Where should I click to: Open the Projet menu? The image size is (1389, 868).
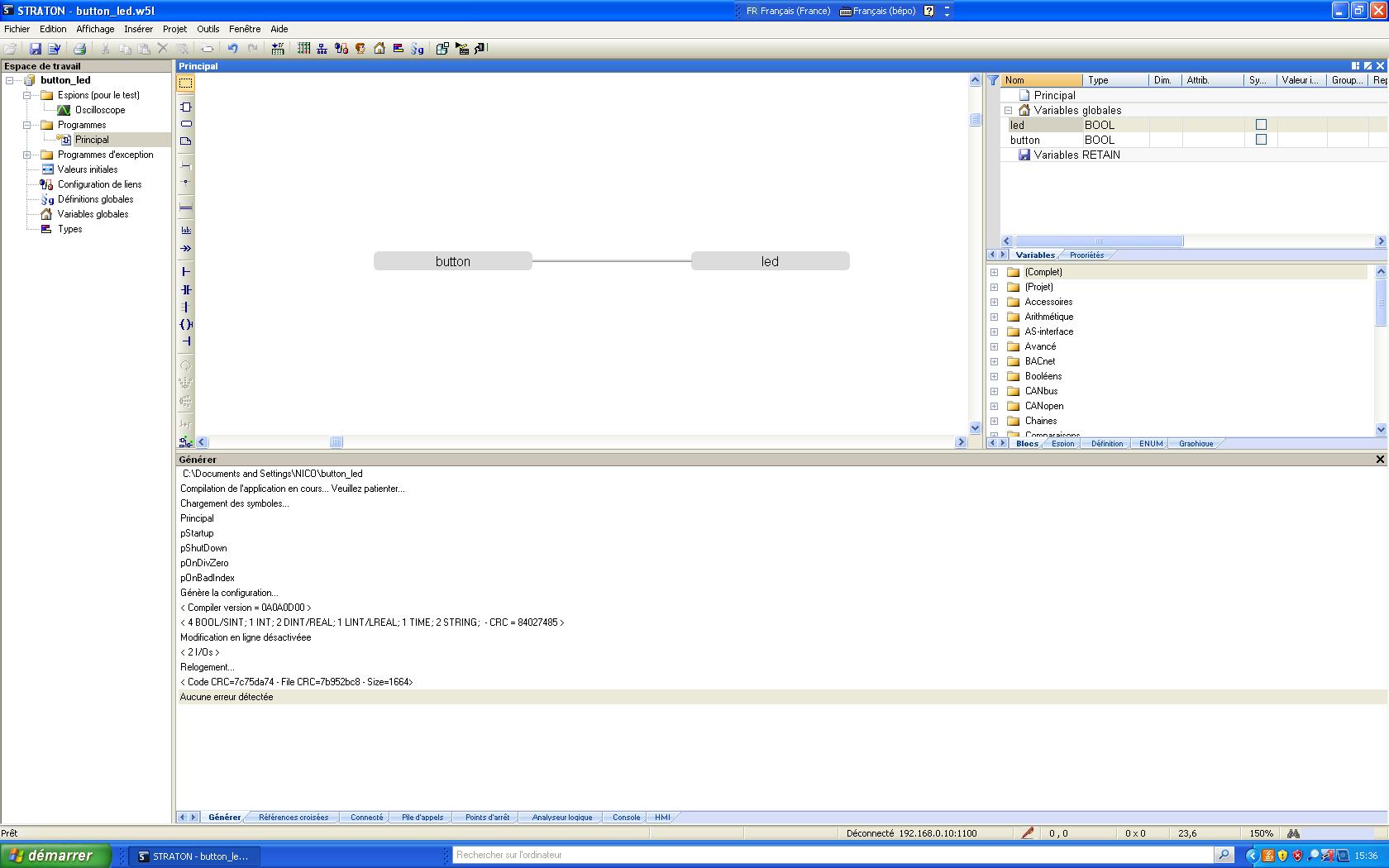(174, 29)
